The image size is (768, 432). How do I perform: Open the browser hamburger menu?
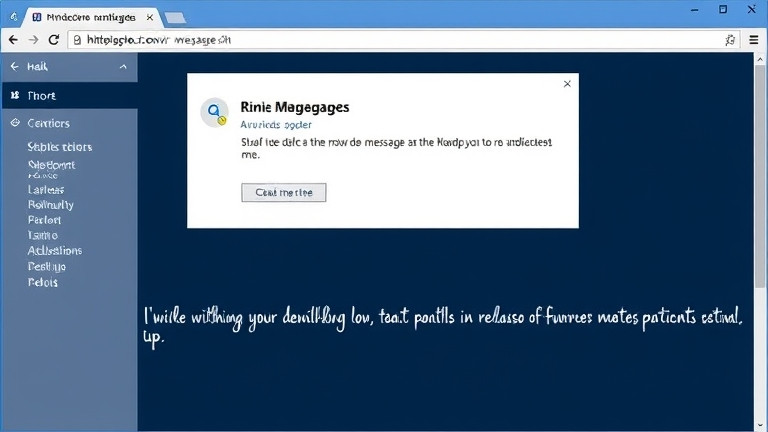pyautogui.click(x=754, y=40)
